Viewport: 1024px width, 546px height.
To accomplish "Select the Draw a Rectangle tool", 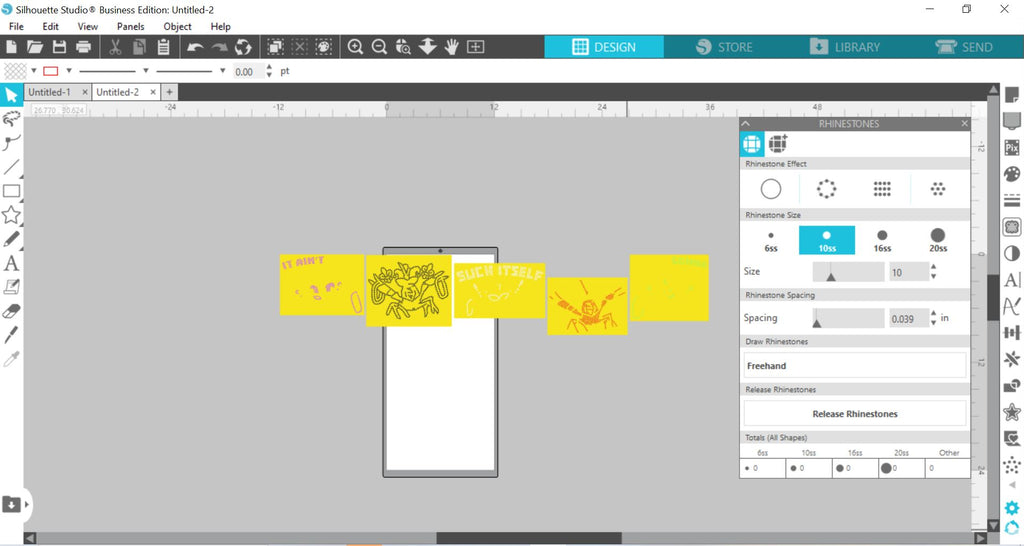I will [x=11, y=191].
